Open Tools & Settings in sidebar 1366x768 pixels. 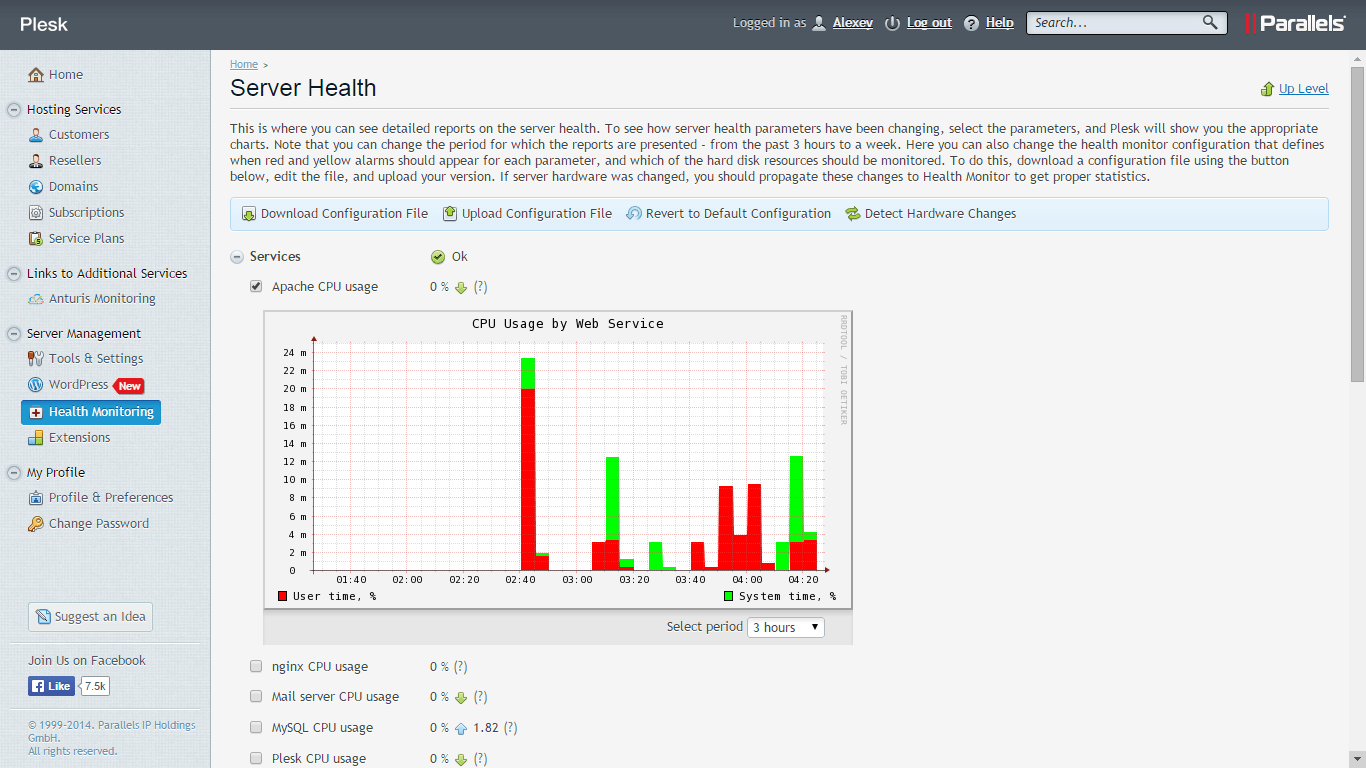click(x=95, y=358)
